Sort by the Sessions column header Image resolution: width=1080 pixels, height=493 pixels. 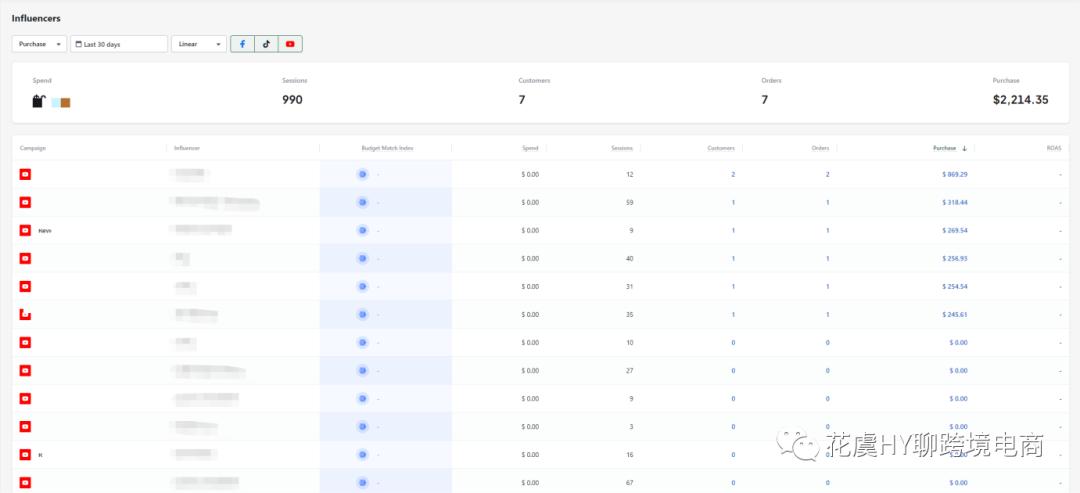[x=621, y=148]
